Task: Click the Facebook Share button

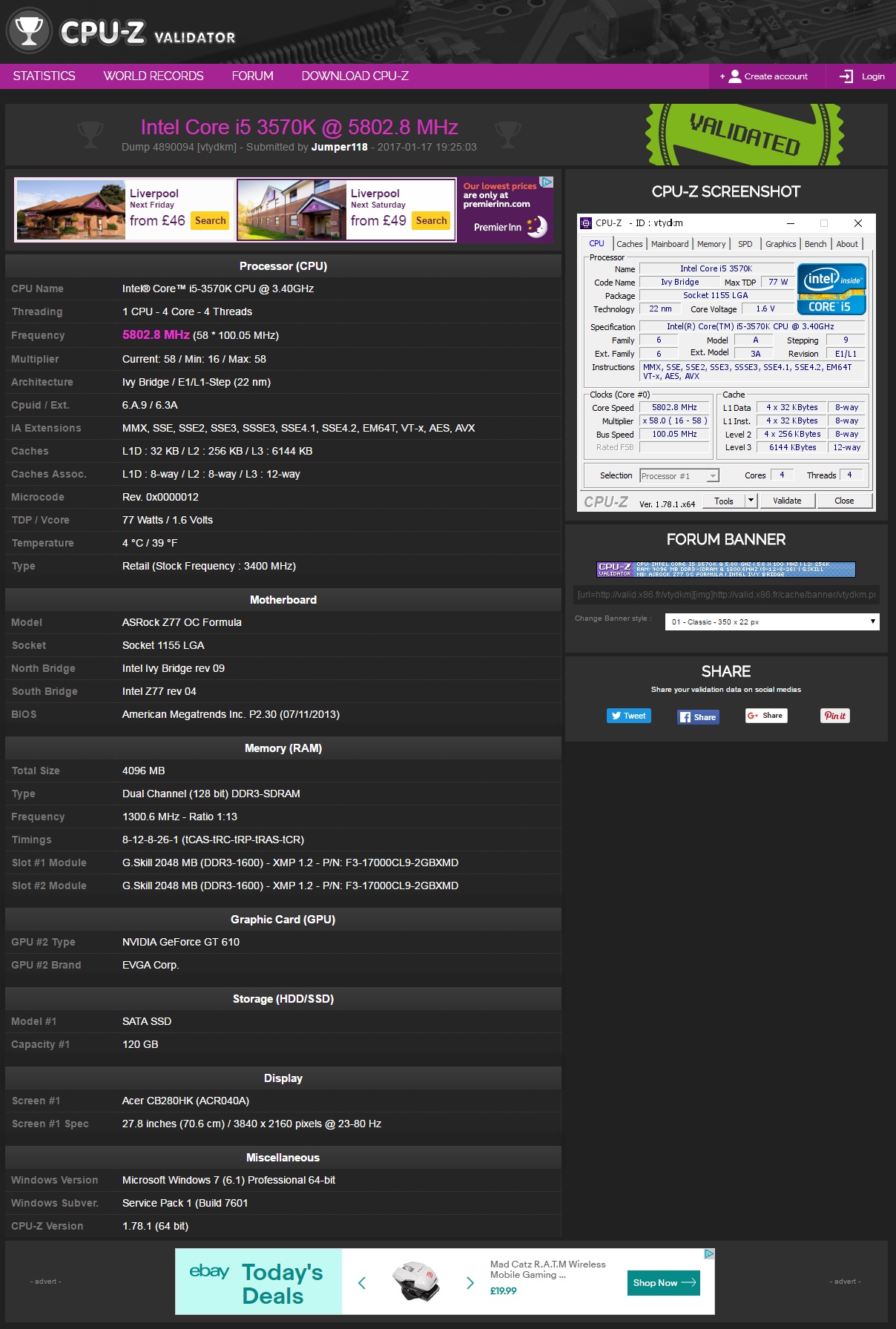Action: [x=698, y=717]
